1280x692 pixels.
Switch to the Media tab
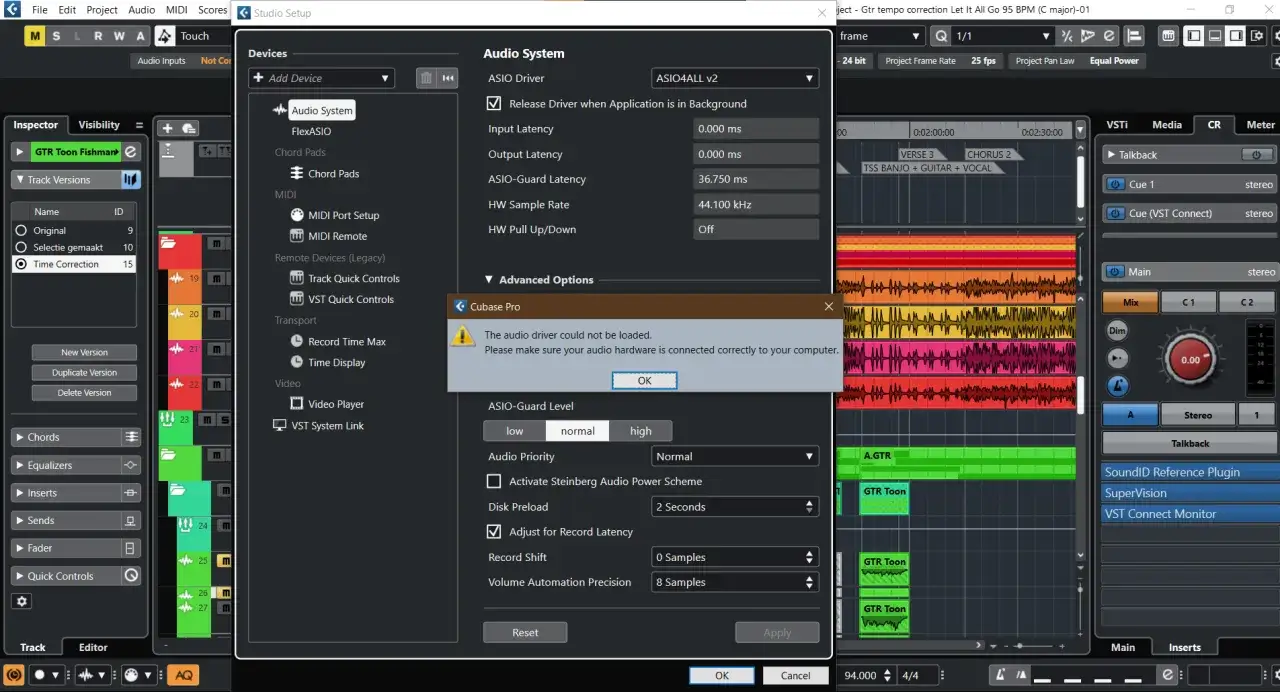[x=1166, y=125]
